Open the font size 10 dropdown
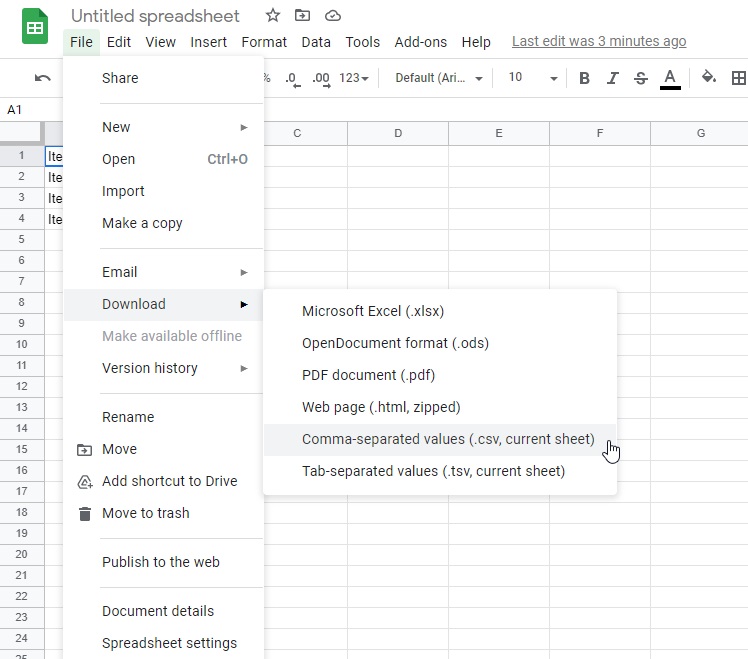Viewport: 748px width, 659px height. pos(532,78)
